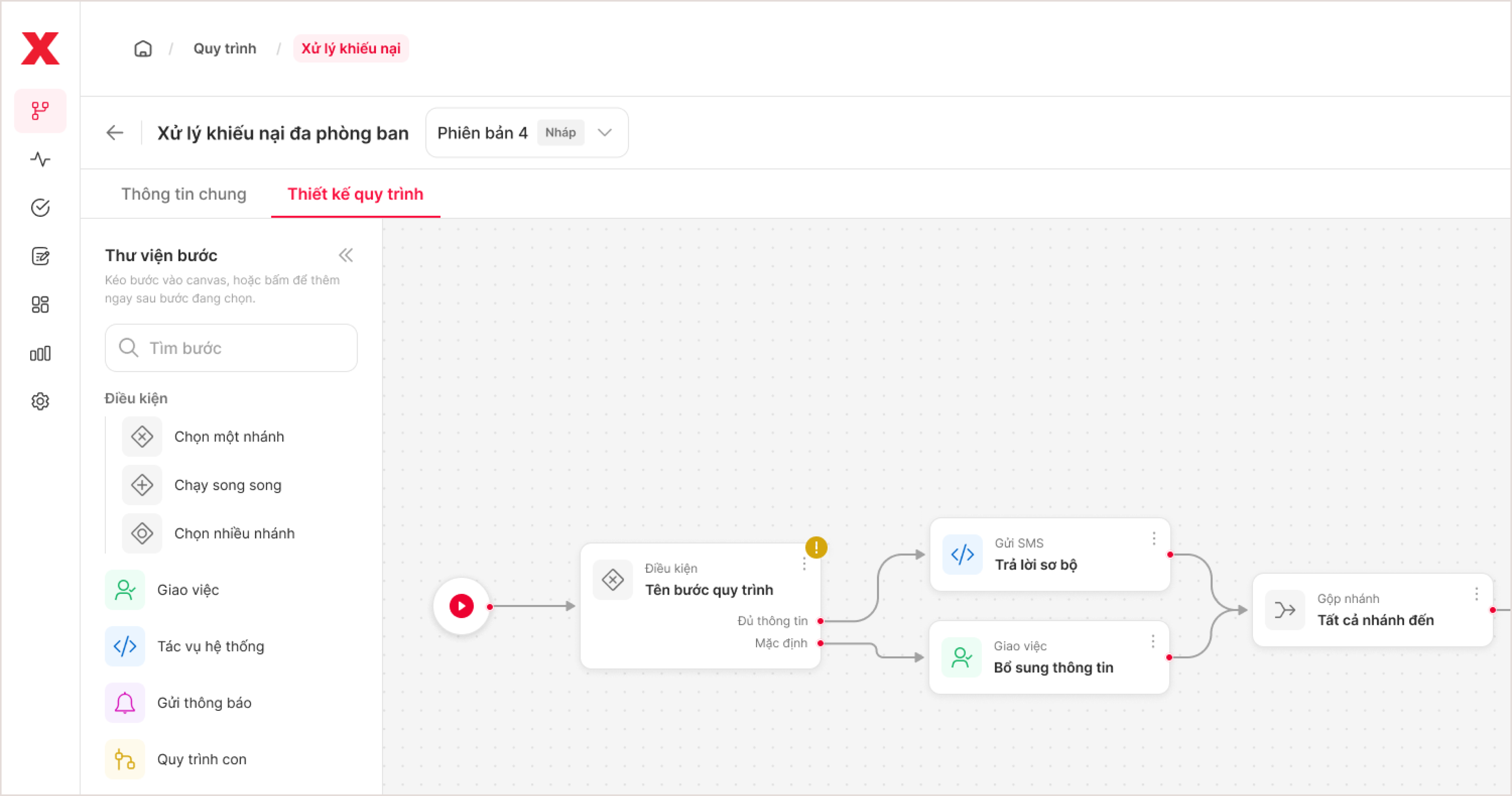The height and width of the screenshot is (796, 1512).
Task: Click the Xử lý khiếu nại breadcrumb
Action: coord(351,48)
